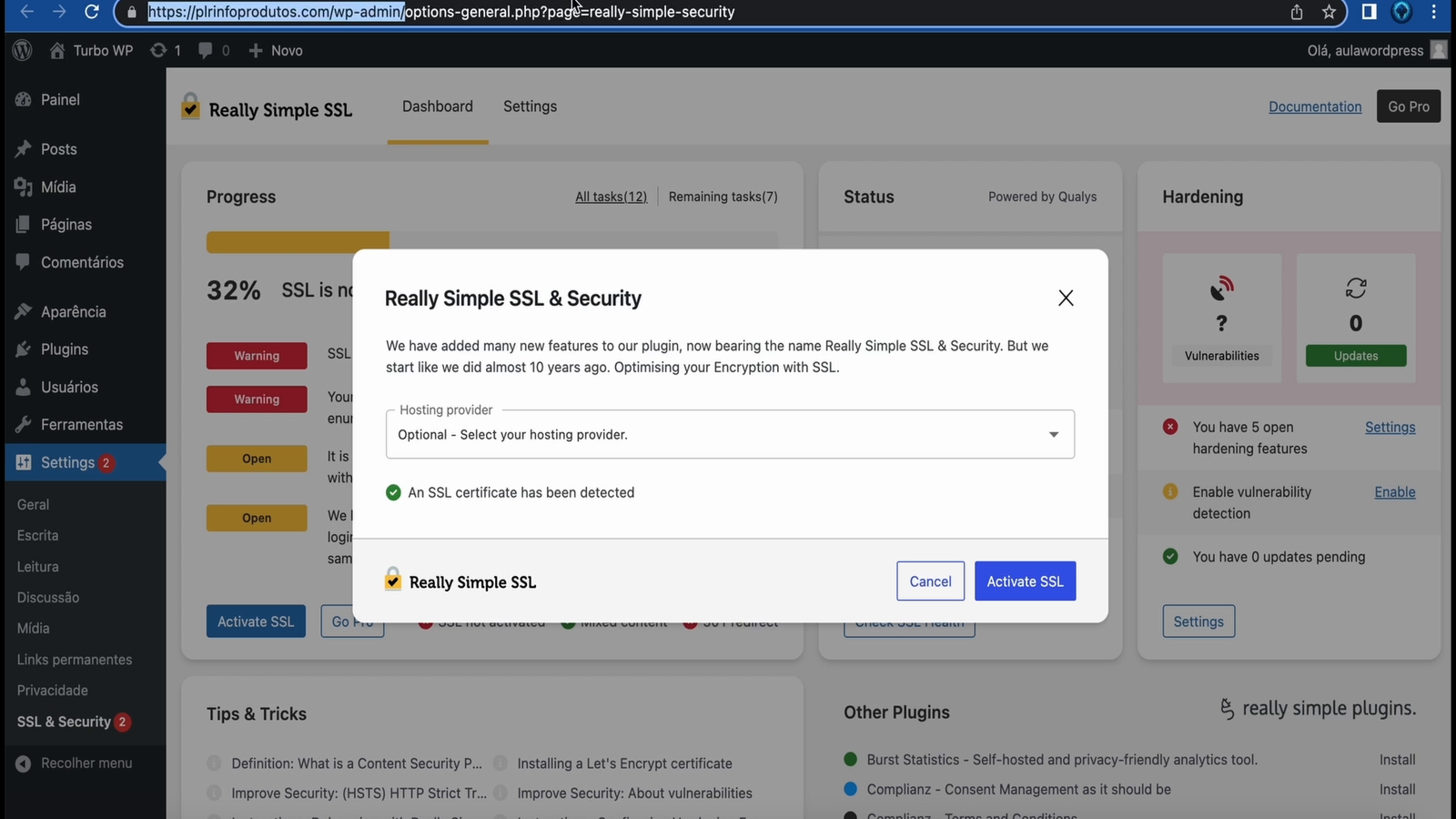The image size is (1456, 819).
Task: Open Links permanentes submenu
Action: (x=75, y=659)
